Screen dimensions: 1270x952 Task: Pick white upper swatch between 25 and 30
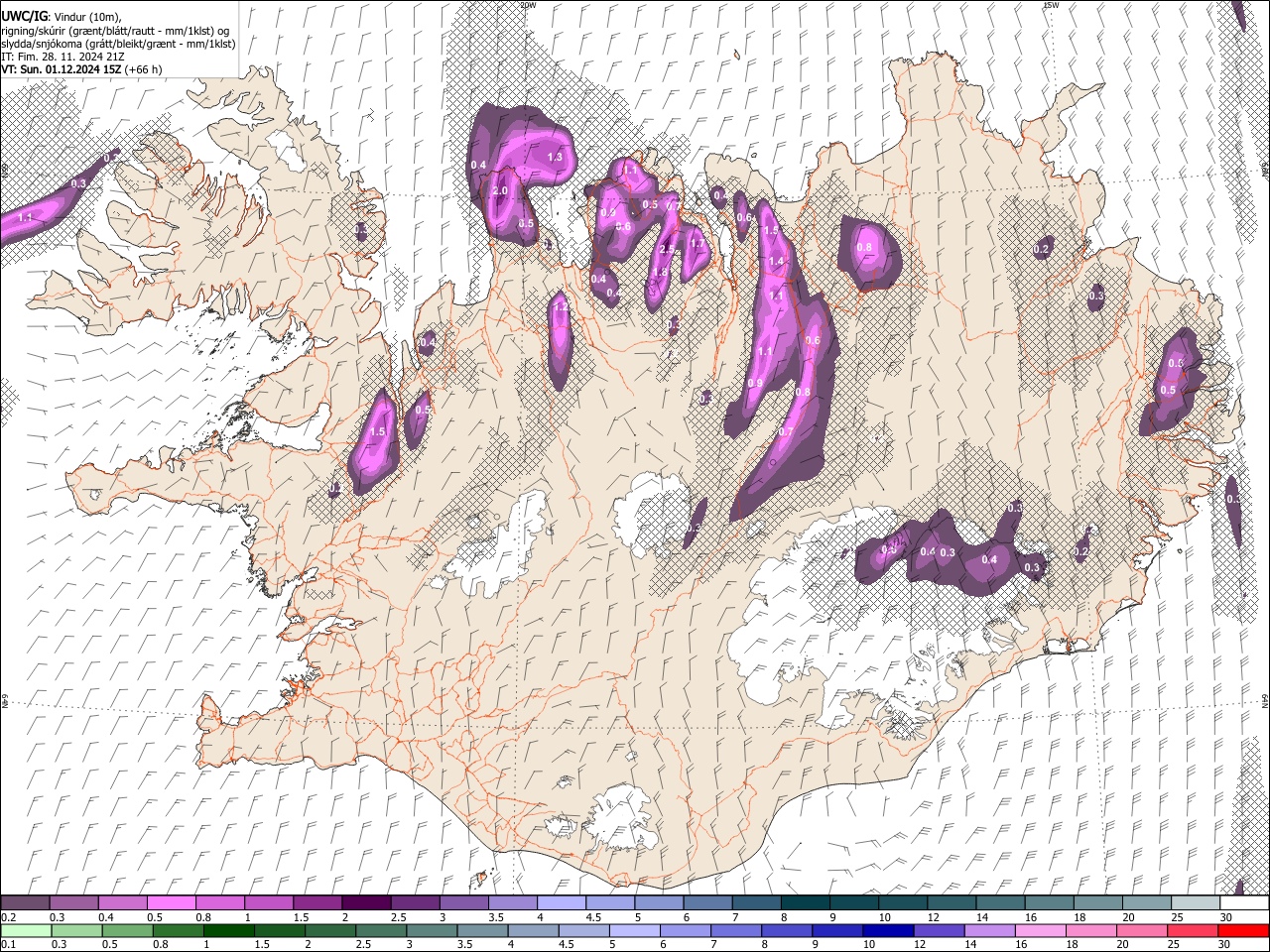[x=1194, y=903]
